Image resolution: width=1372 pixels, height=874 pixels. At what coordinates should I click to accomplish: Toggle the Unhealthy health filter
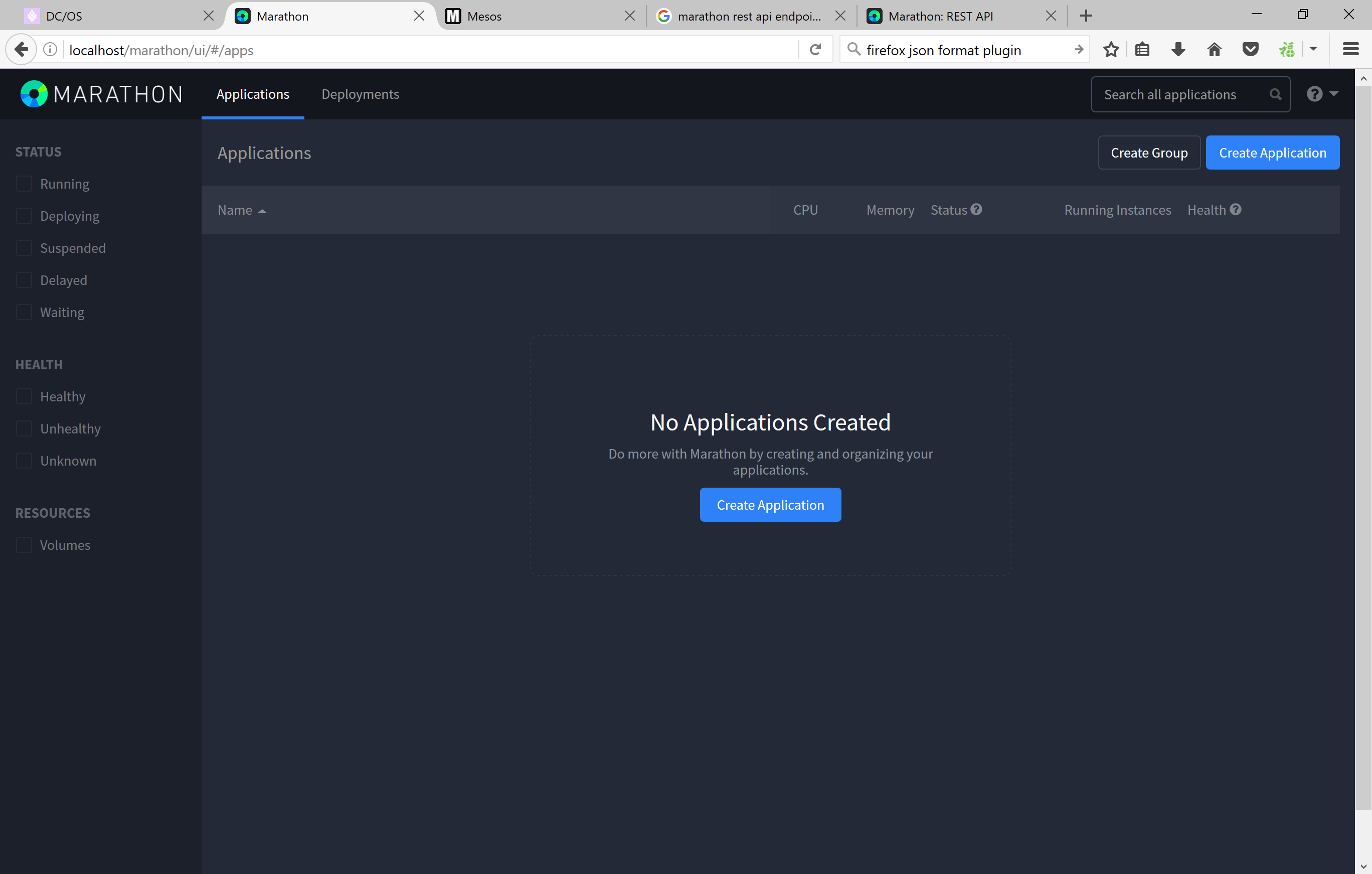pos(24,429)
